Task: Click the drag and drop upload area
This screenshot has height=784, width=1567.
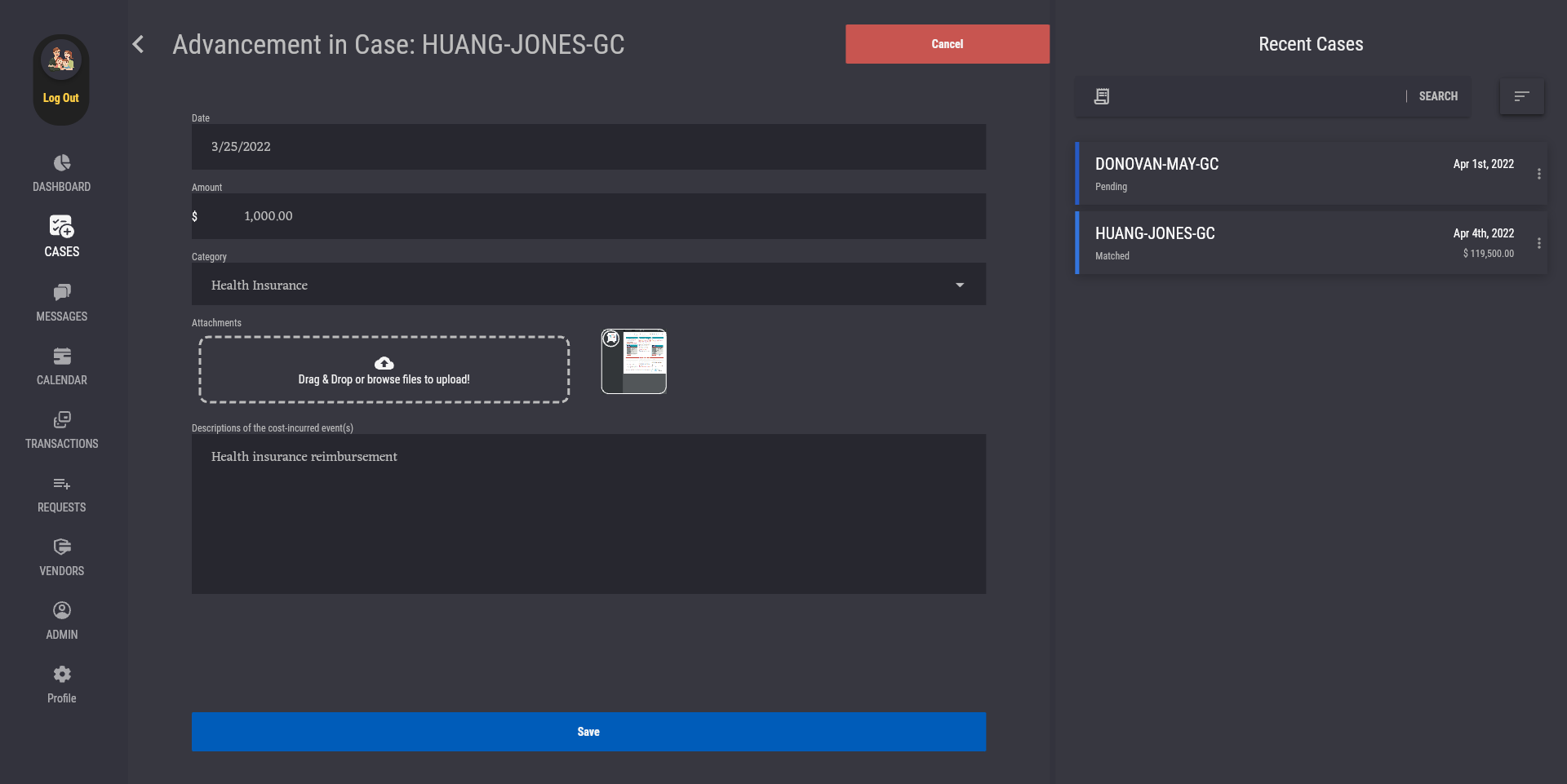Action: [384, 370]
